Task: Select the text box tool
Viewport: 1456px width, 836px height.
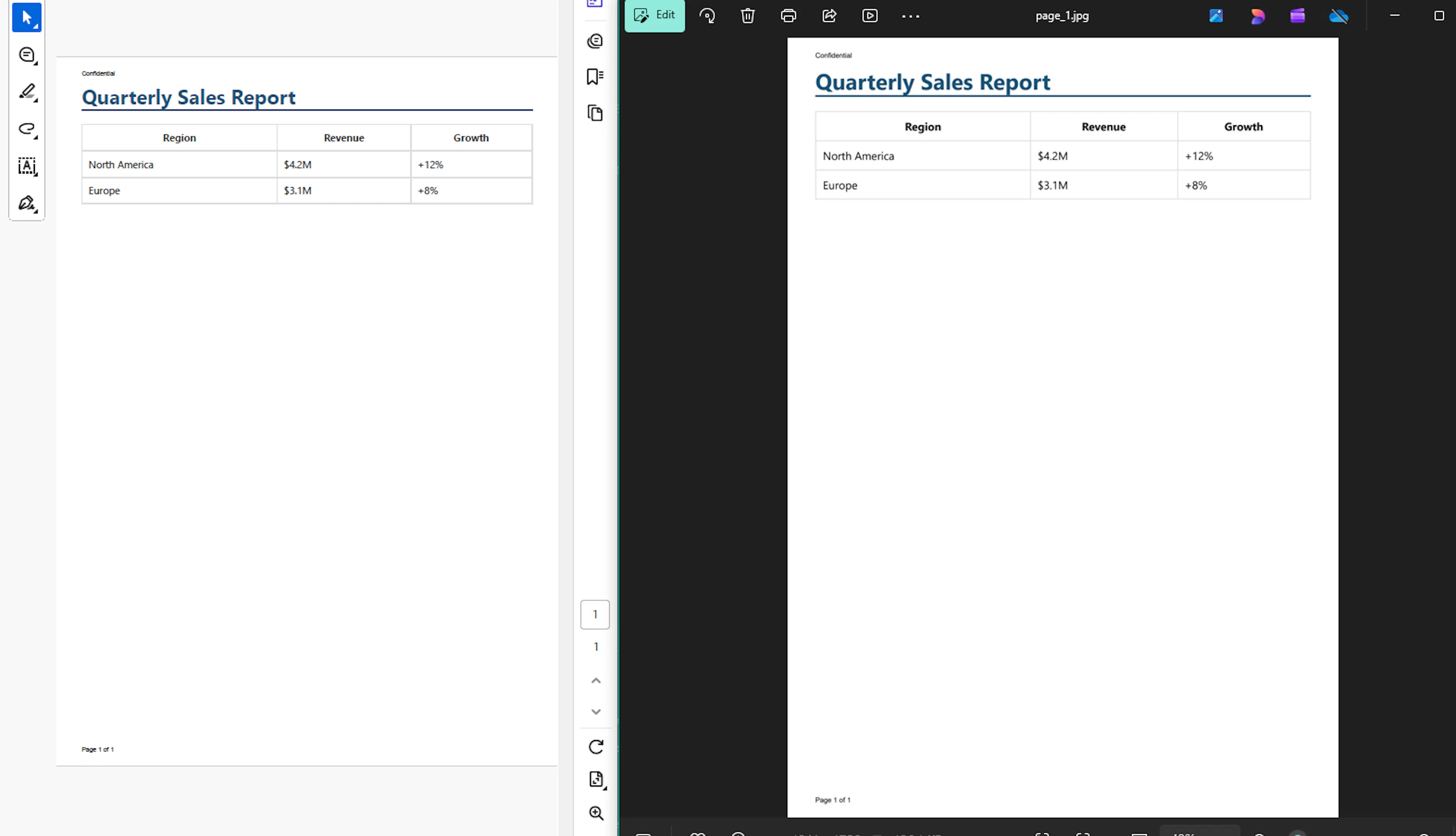Action: [27, 166]
